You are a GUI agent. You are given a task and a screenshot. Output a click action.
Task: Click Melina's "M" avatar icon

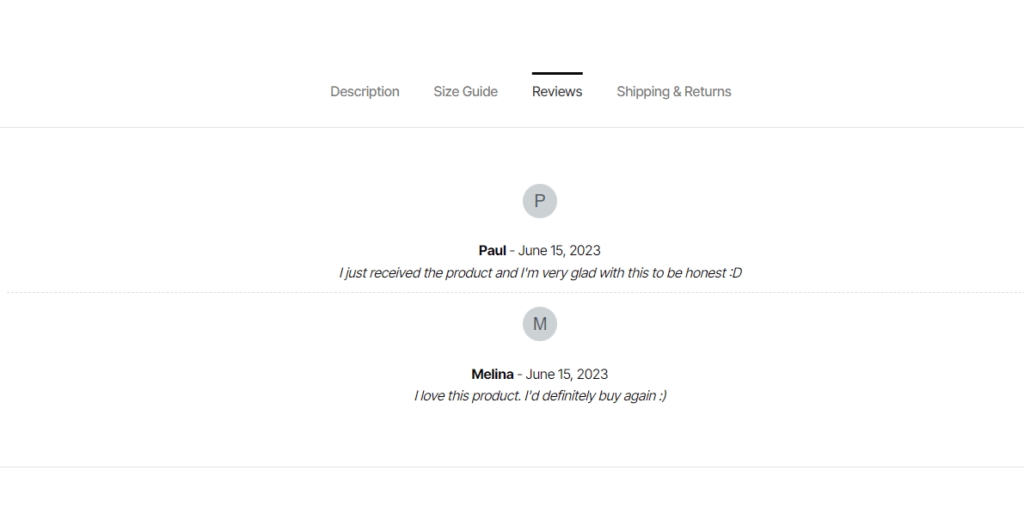point(539,324)
